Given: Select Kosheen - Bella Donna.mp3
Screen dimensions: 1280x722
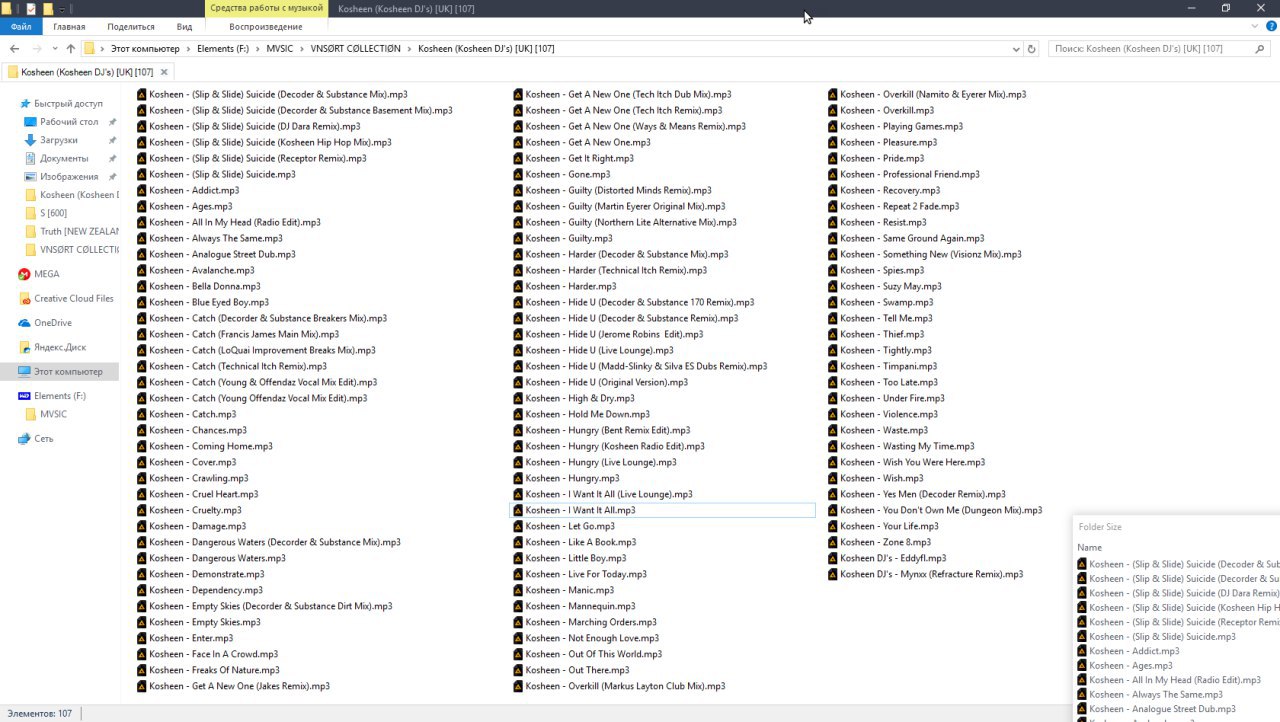Looking at the screenshot, I should pos(199,286).
